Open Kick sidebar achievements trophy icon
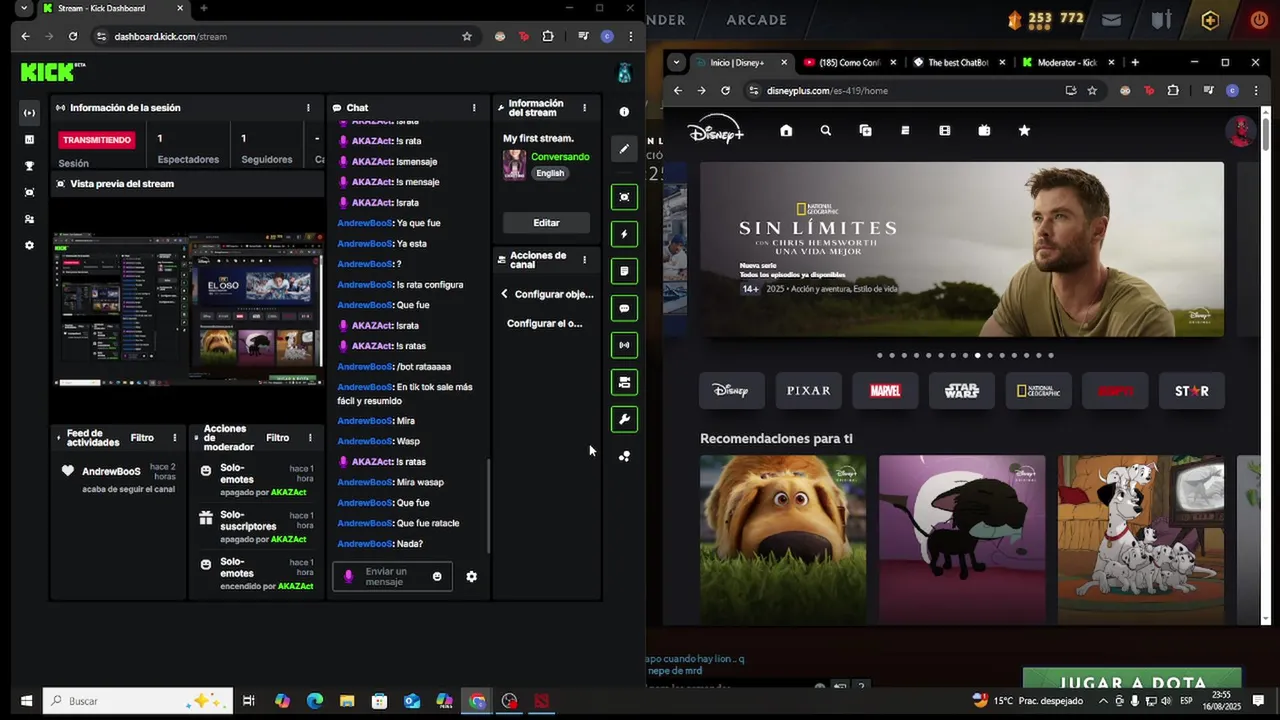The image size is (1280, 720). click(29, 166)
